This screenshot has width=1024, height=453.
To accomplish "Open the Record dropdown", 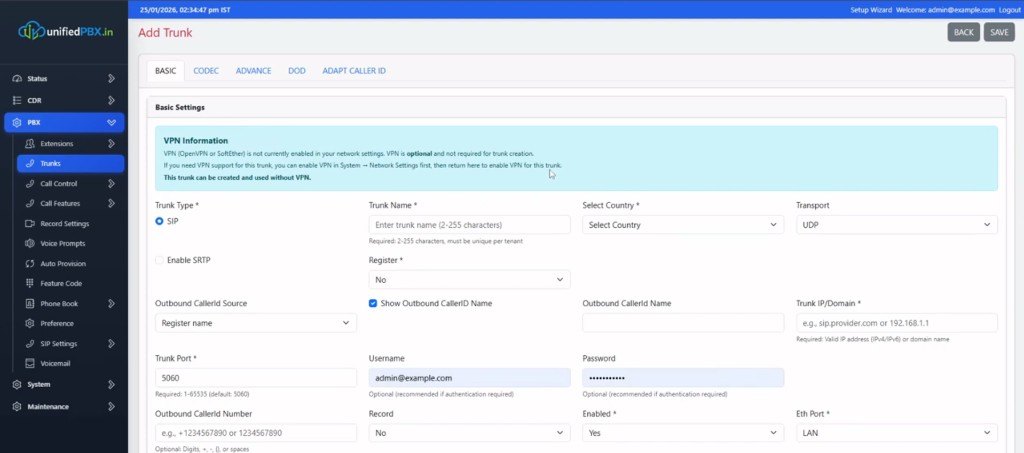I will [470, 433].
